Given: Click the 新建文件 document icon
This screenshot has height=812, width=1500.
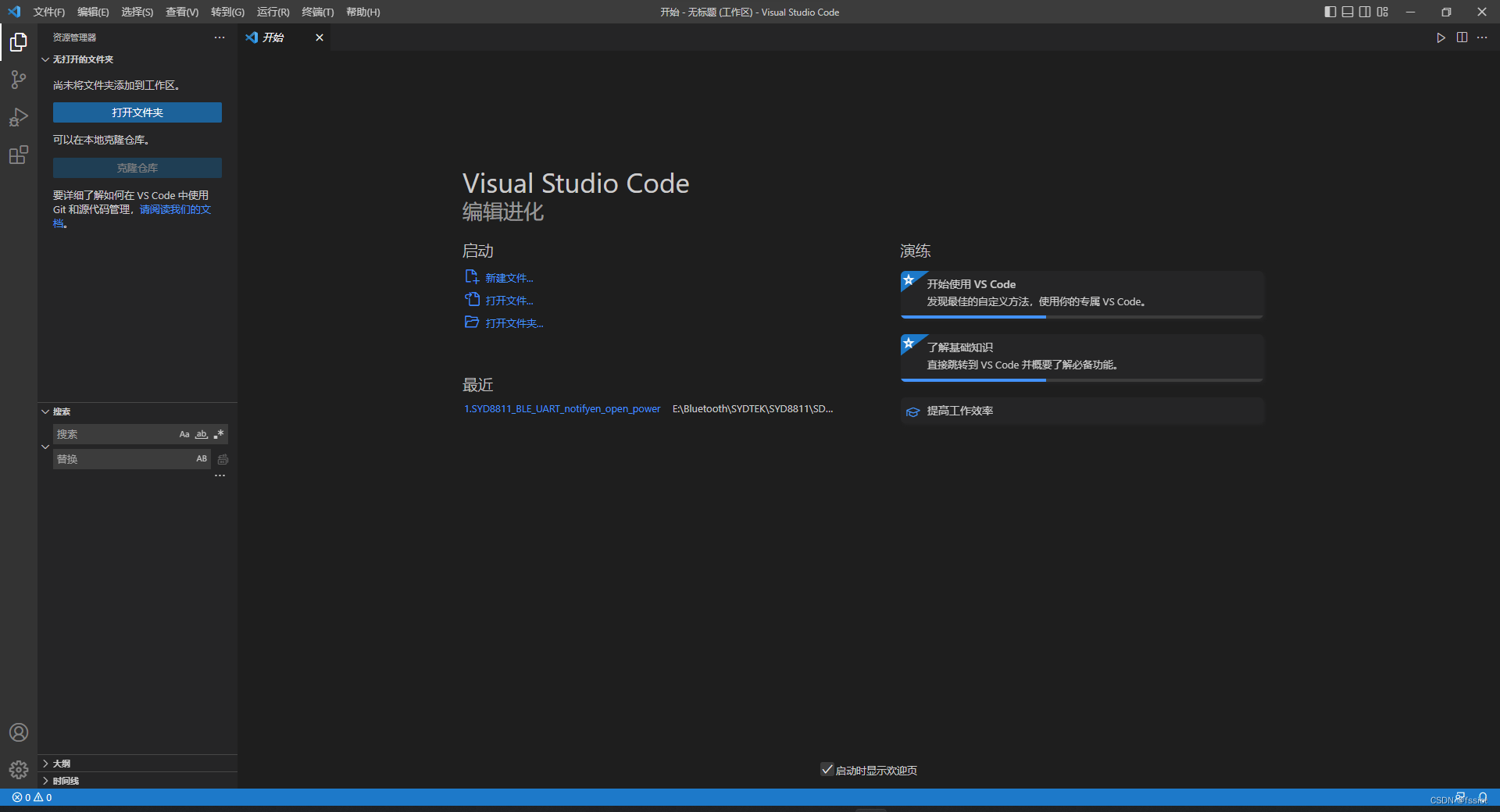Looking at the screenshot, I should [472, 276].
